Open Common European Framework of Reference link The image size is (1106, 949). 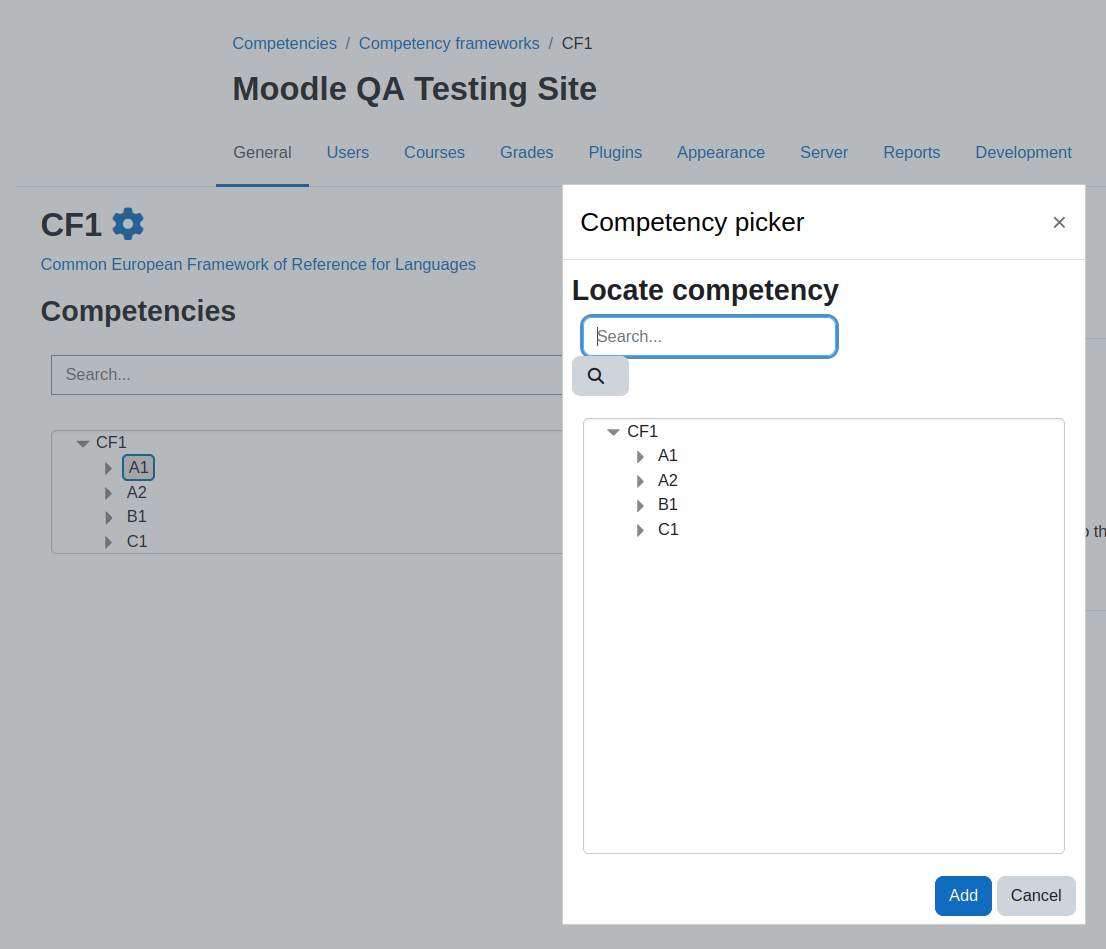(258, 265)
